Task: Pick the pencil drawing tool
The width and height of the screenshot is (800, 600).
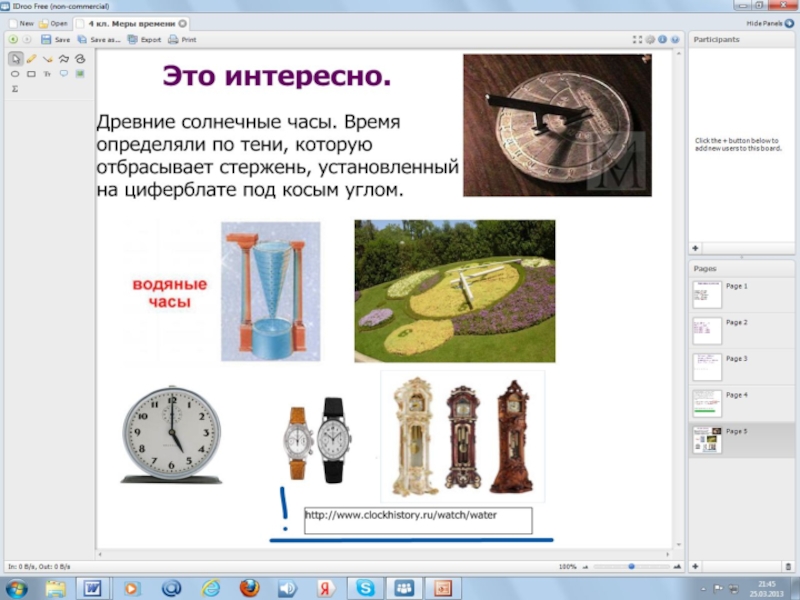Action: [x=31, y=59]
